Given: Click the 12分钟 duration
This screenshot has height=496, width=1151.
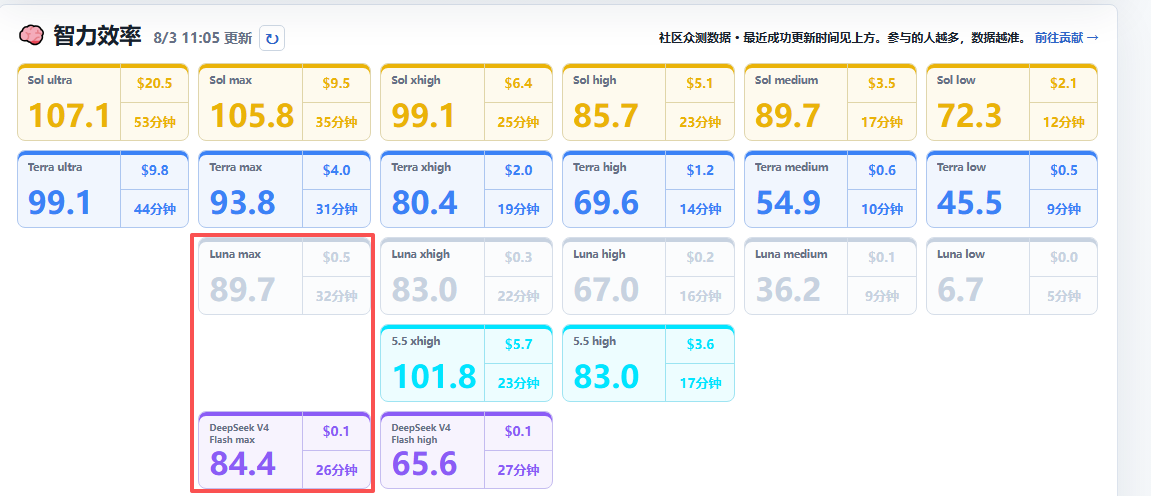Looking at the screenshot, I should pos(1064,123).
